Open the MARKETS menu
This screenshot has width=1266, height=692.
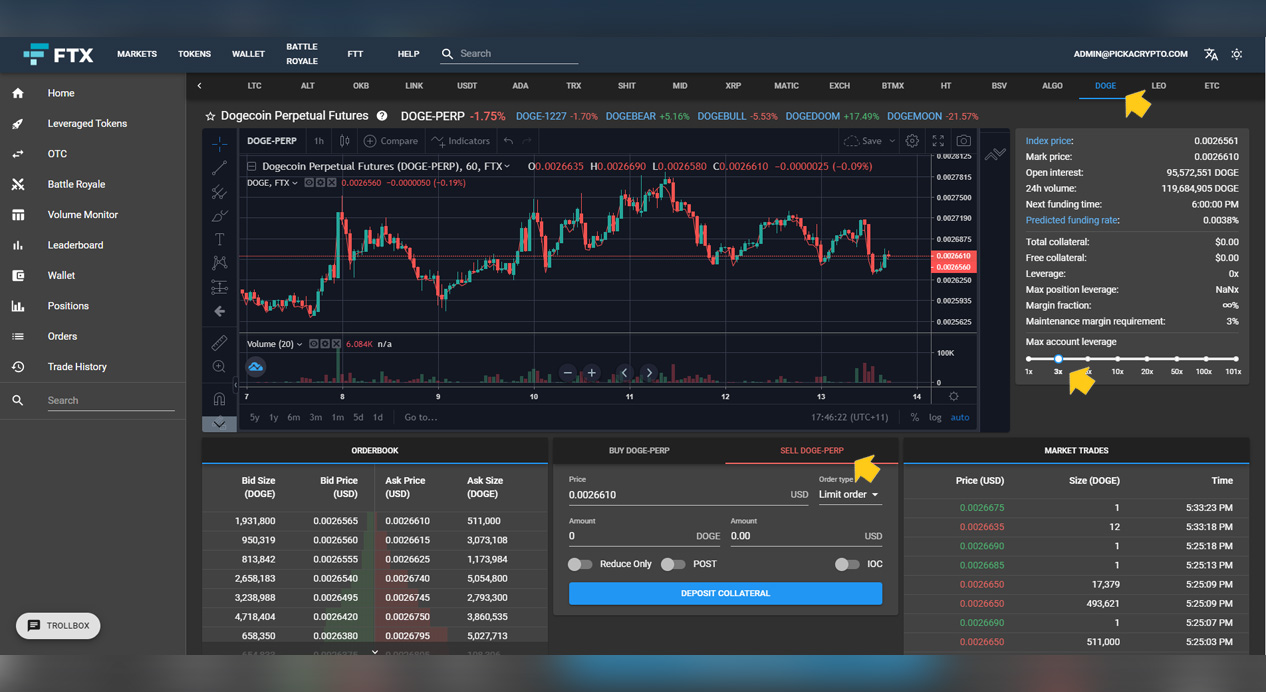click(137, 54)
